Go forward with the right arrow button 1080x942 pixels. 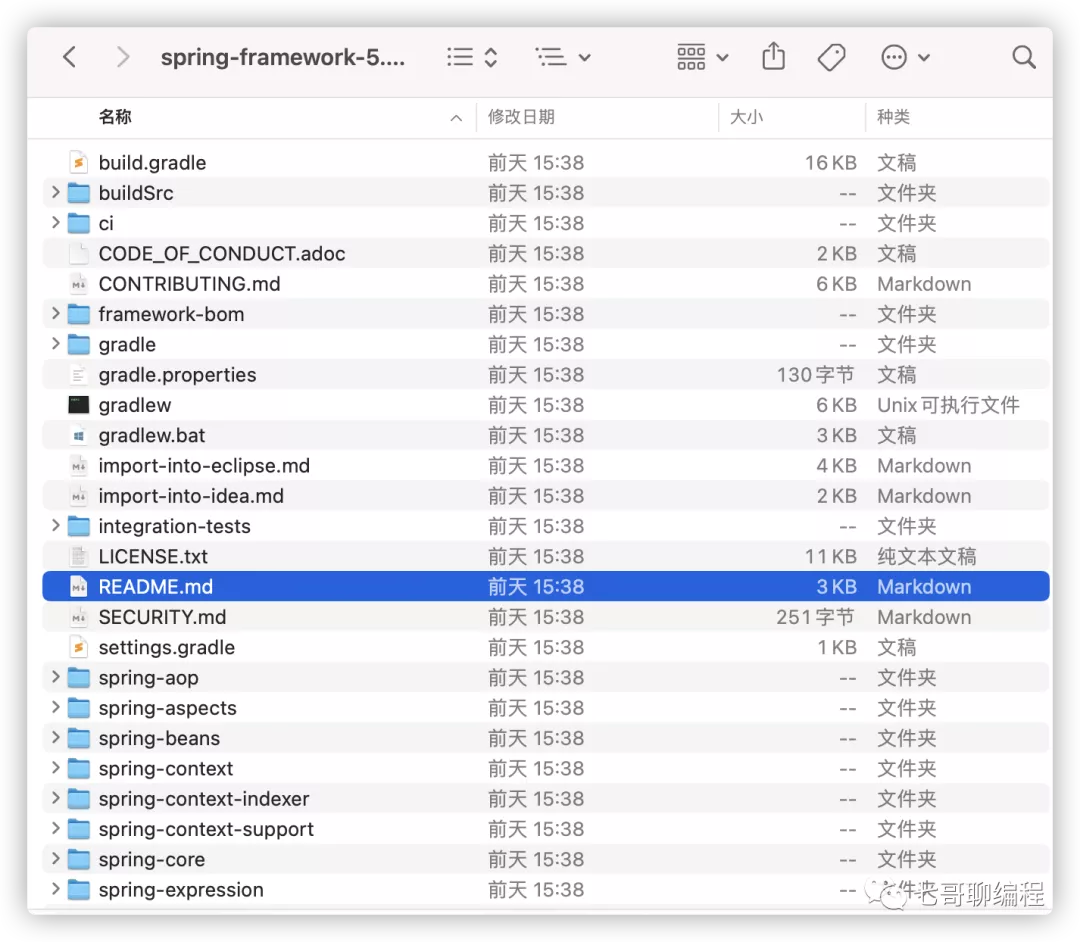click(123, 57)
